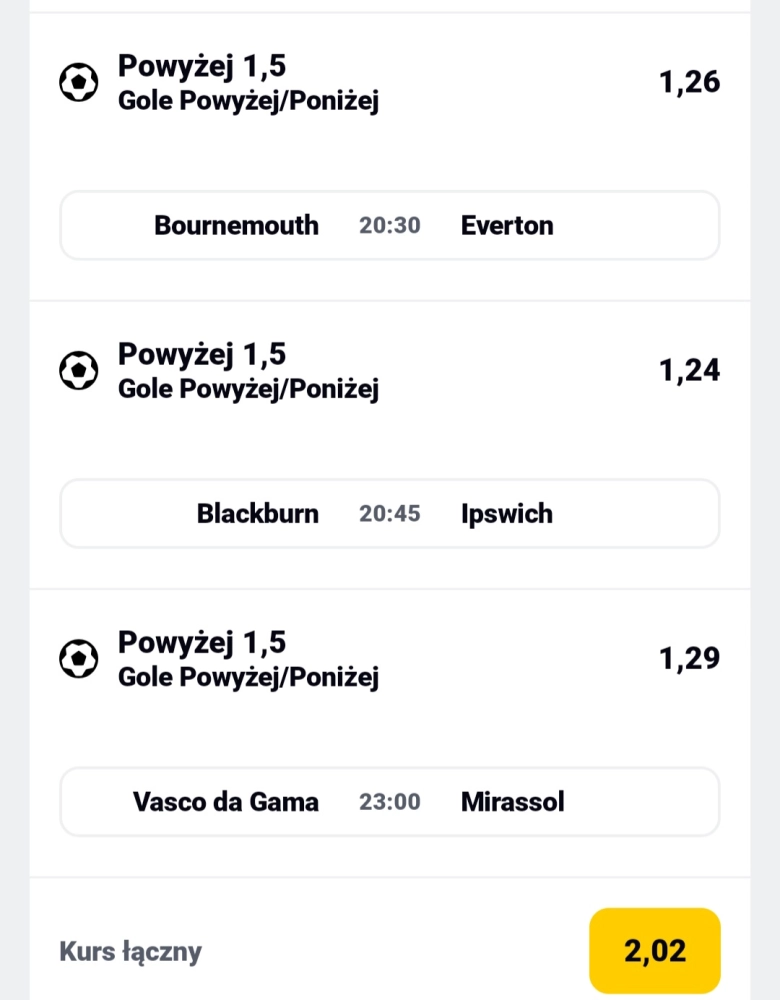Click the 23:00 kickoff time
780x1000 pixels.
tap(390, 802)
